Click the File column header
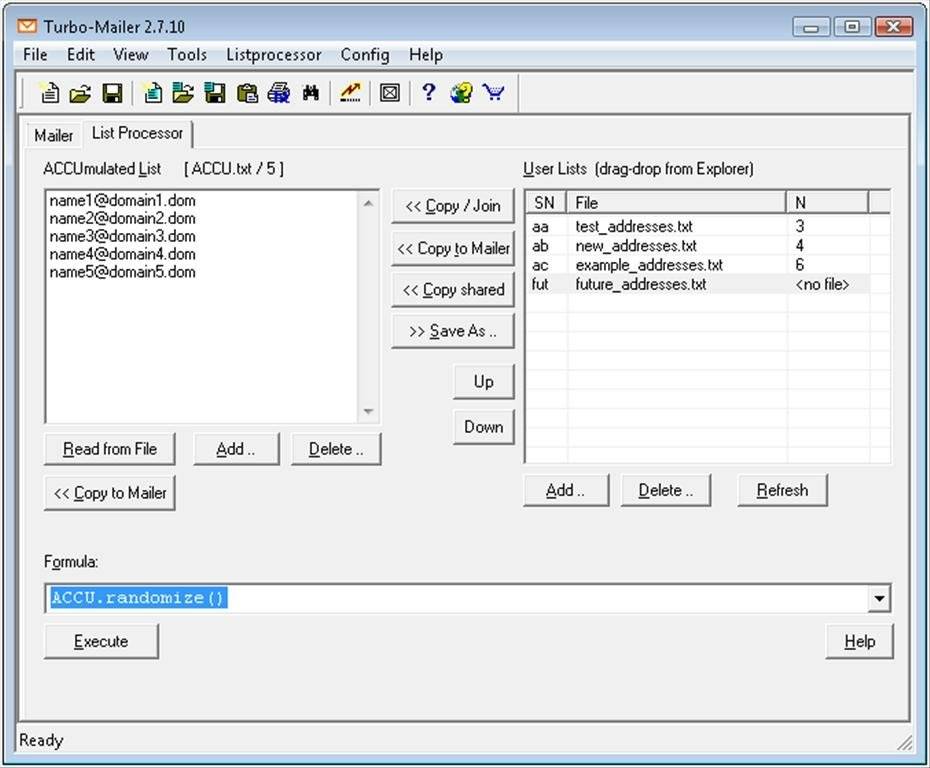Image resolution: width=930 pixels, height=768 pixels. pos(676,203)
